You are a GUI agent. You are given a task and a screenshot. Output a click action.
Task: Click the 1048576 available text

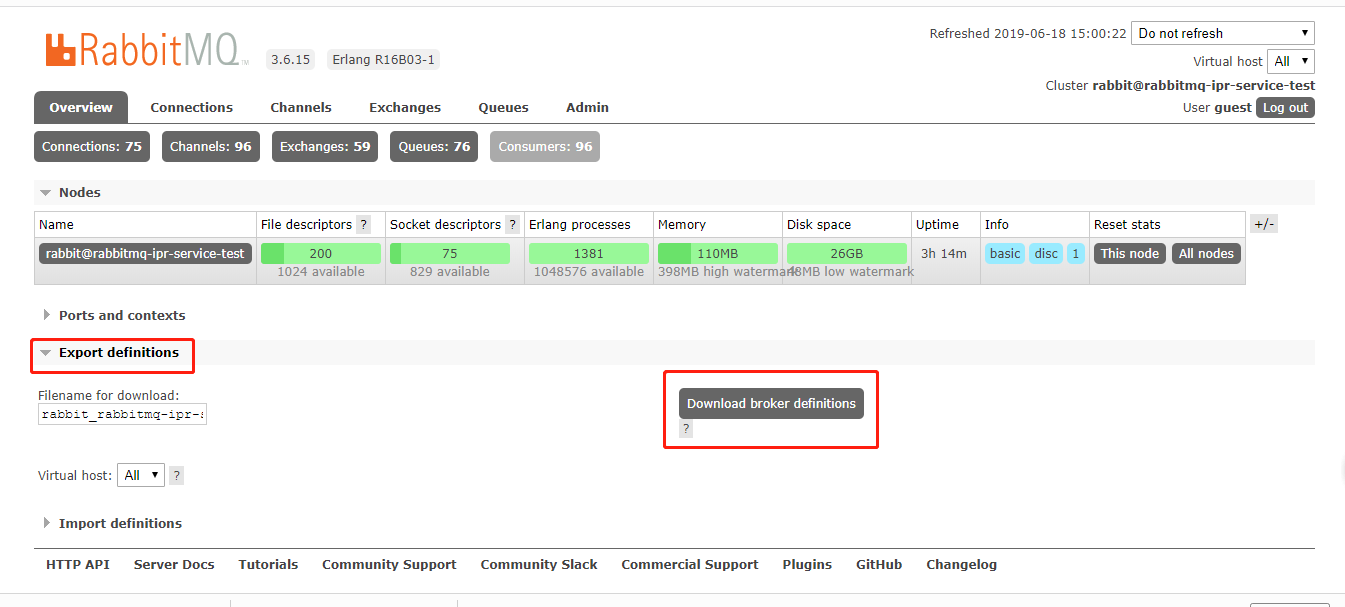(x=589, y=272)
